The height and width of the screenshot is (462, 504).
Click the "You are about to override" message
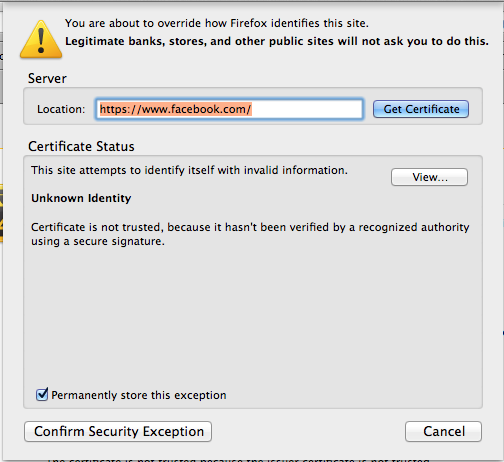(217, 23)
